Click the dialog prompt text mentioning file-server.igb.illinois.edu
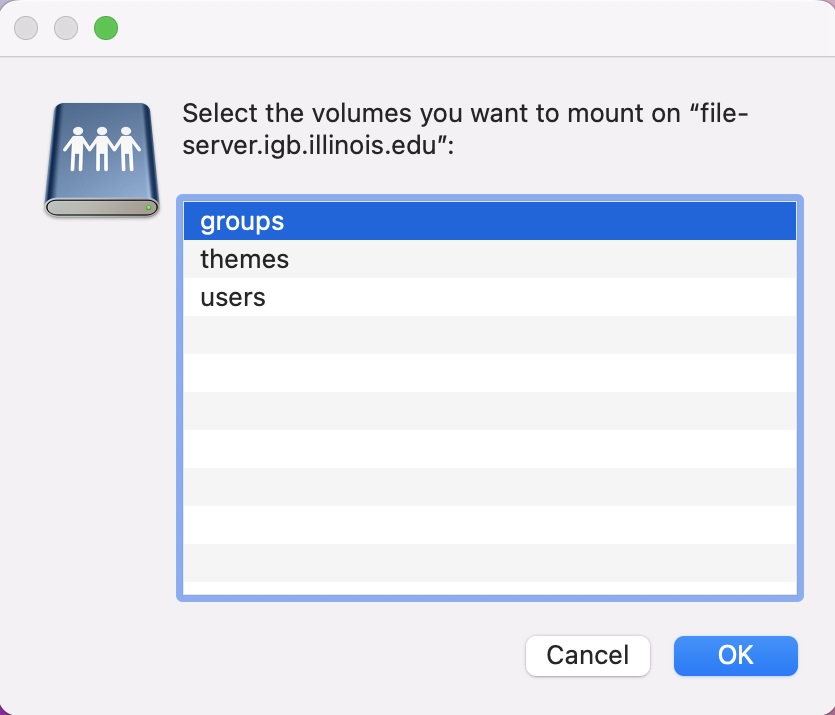This screenshot has height=715, width=835. [465, 130]
